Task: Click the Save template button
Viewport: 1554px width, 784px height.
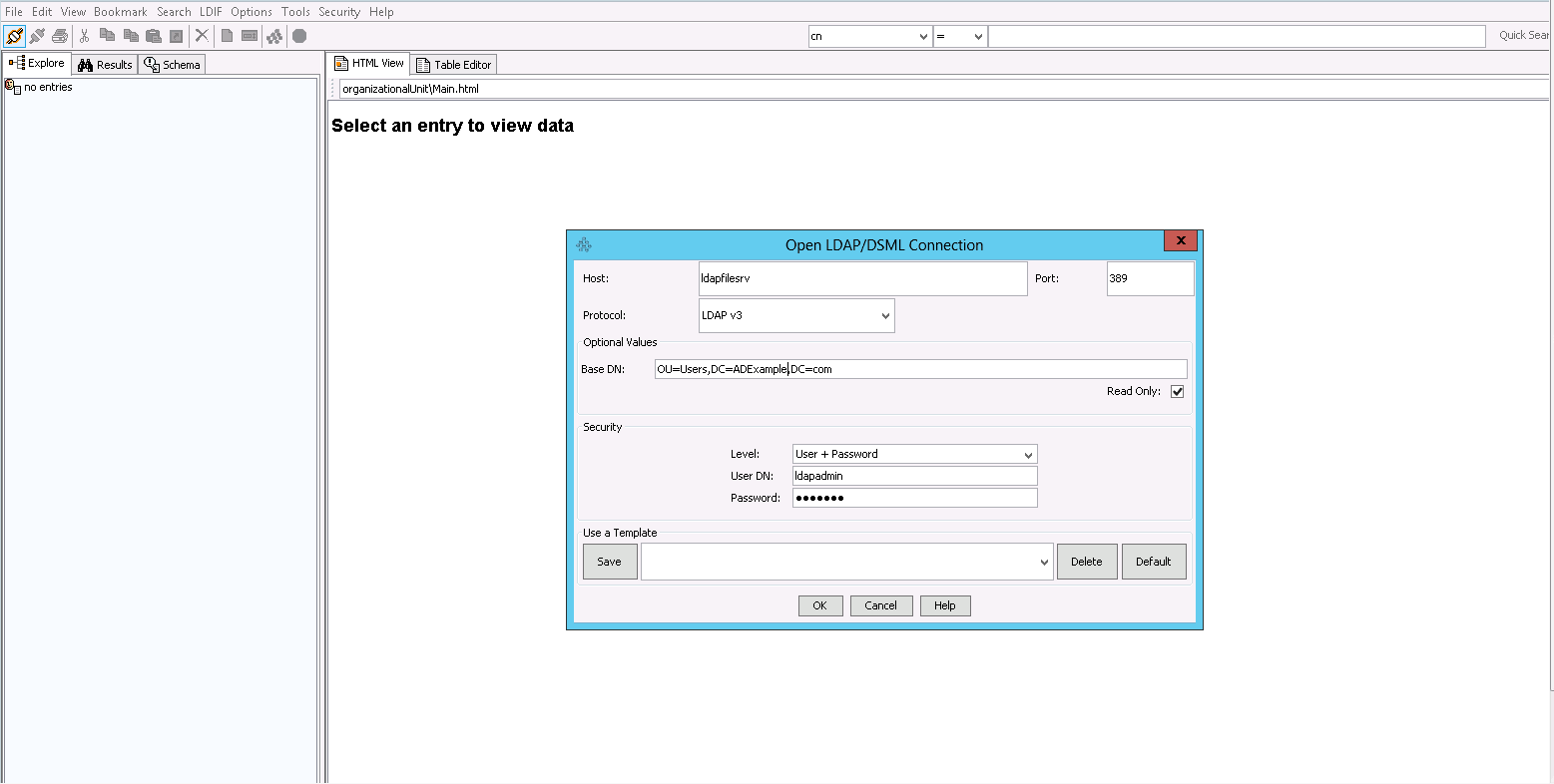Action: [609, 562]
